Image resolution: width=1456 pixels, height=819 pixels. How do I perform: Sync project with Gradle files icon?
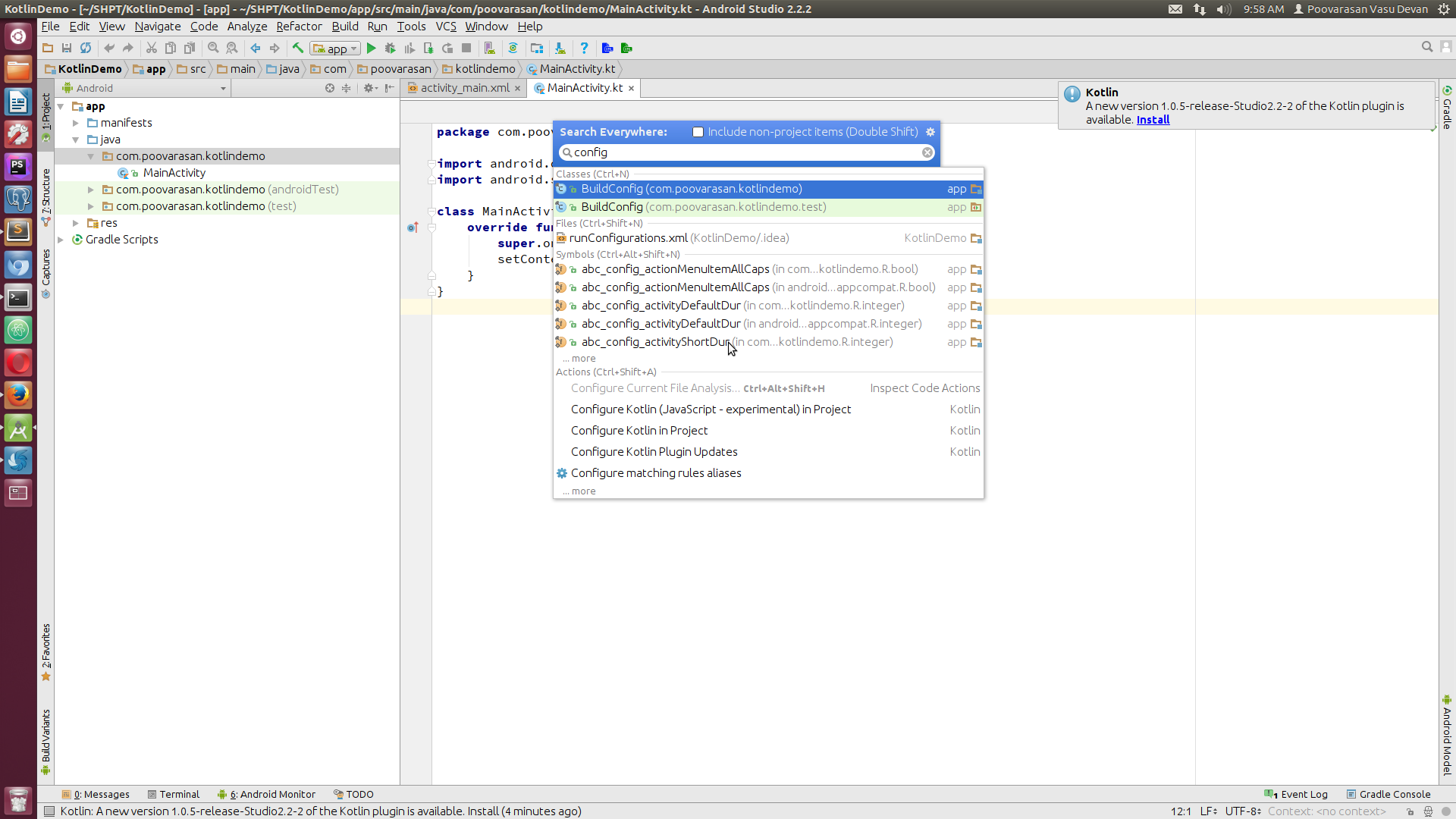[513, 48]
